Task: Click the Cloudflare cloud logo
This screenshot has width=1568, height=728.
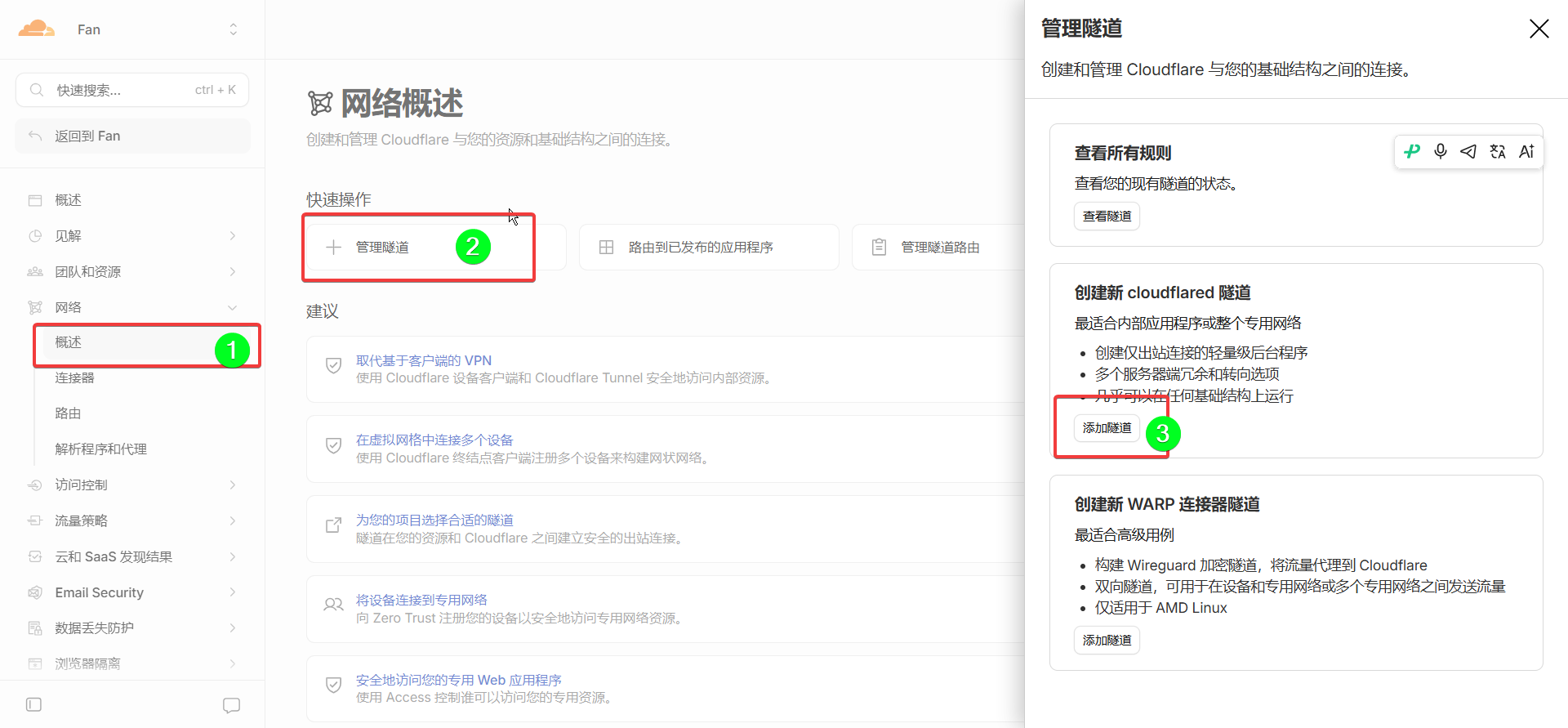Action: (37, 29)
